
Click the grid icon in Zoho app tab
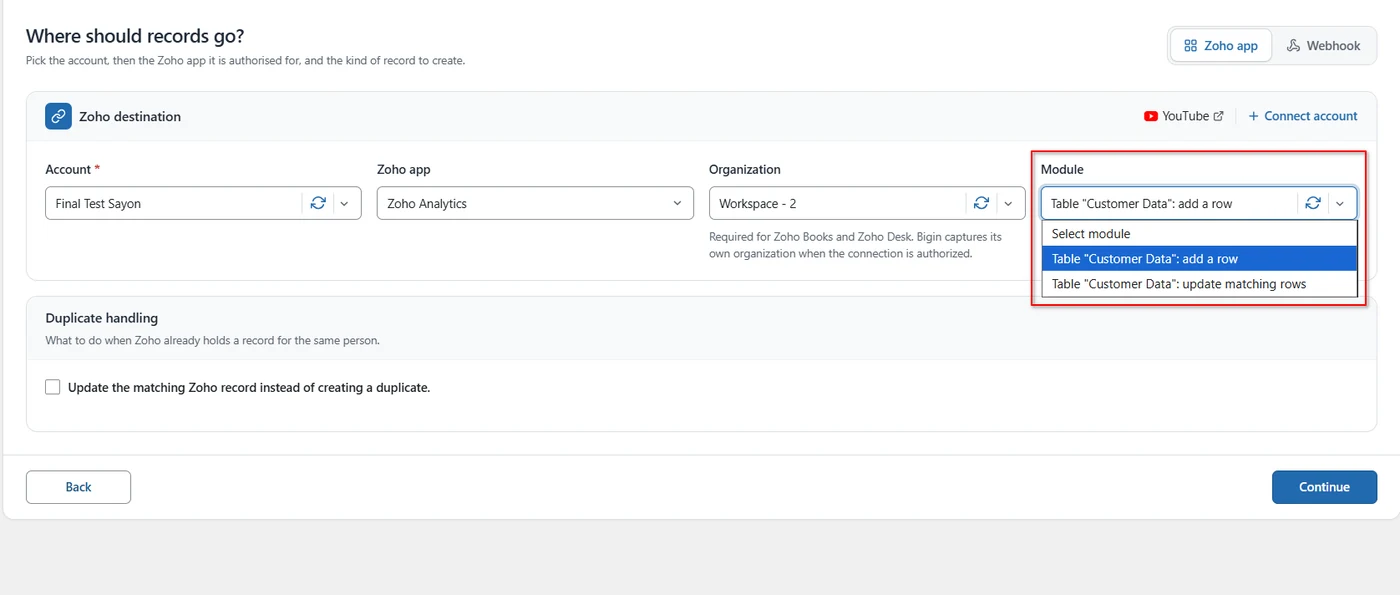point(1190,46)
